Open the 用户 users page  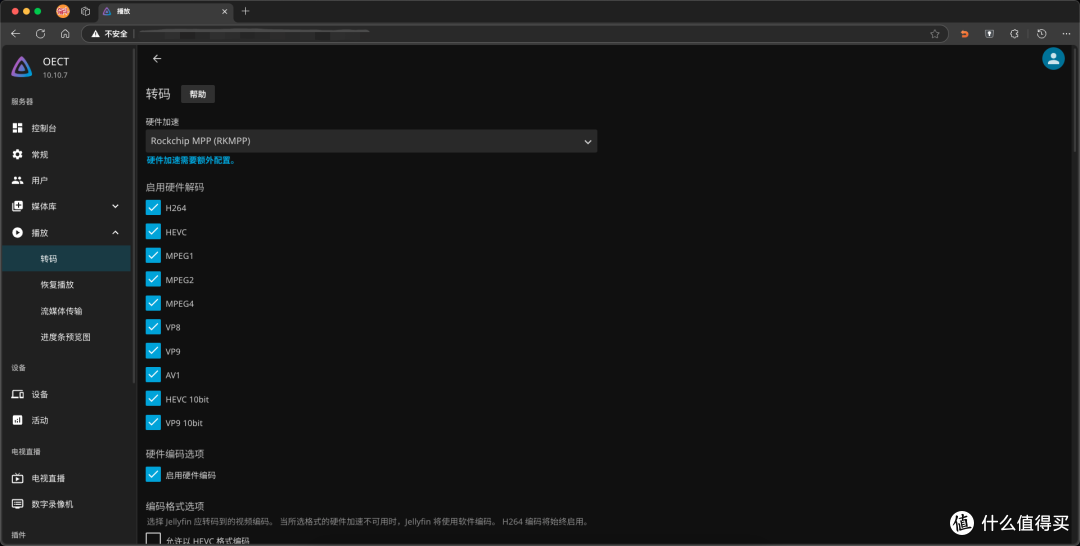(x=67, y=180)
